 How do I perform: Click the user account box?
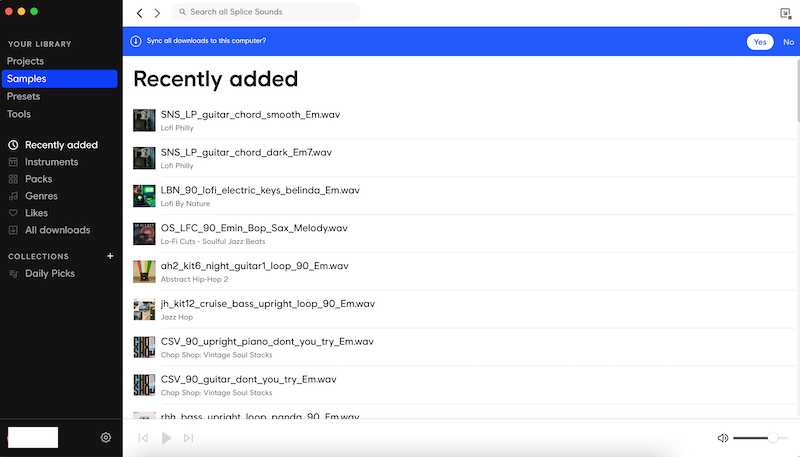(x=33, y=438)
